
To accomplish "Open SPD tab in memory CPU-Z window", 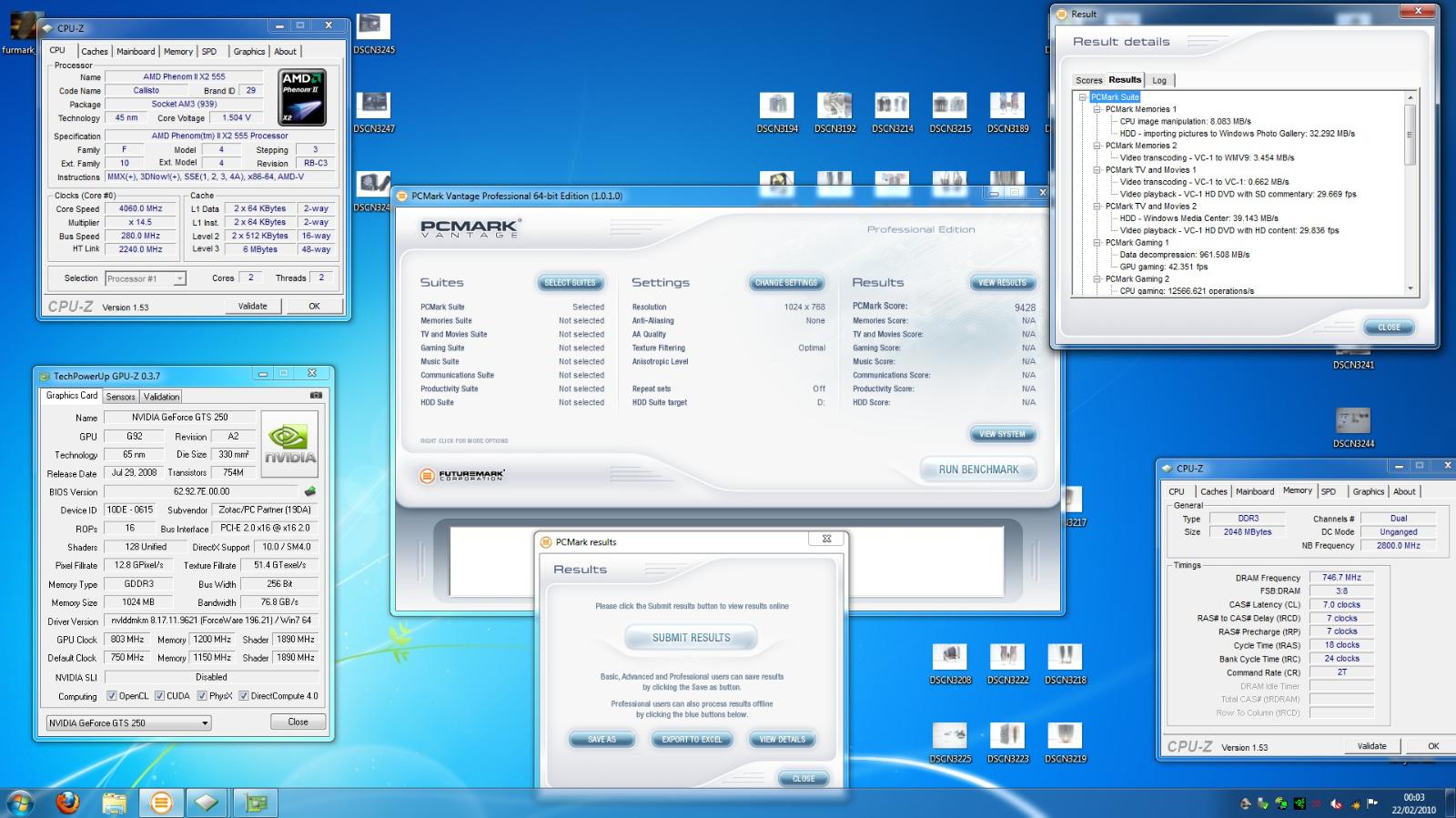I will (1329, 491).
